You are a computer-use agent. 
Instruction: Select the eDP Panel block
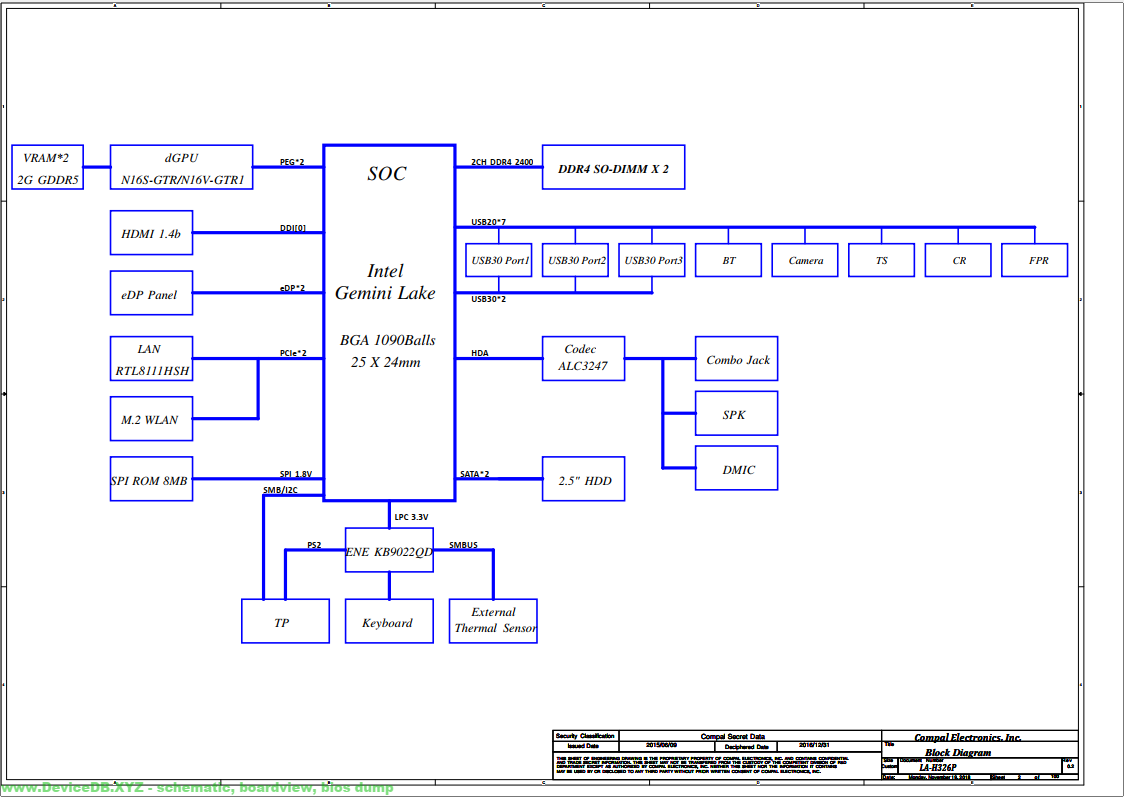point(151,293)
